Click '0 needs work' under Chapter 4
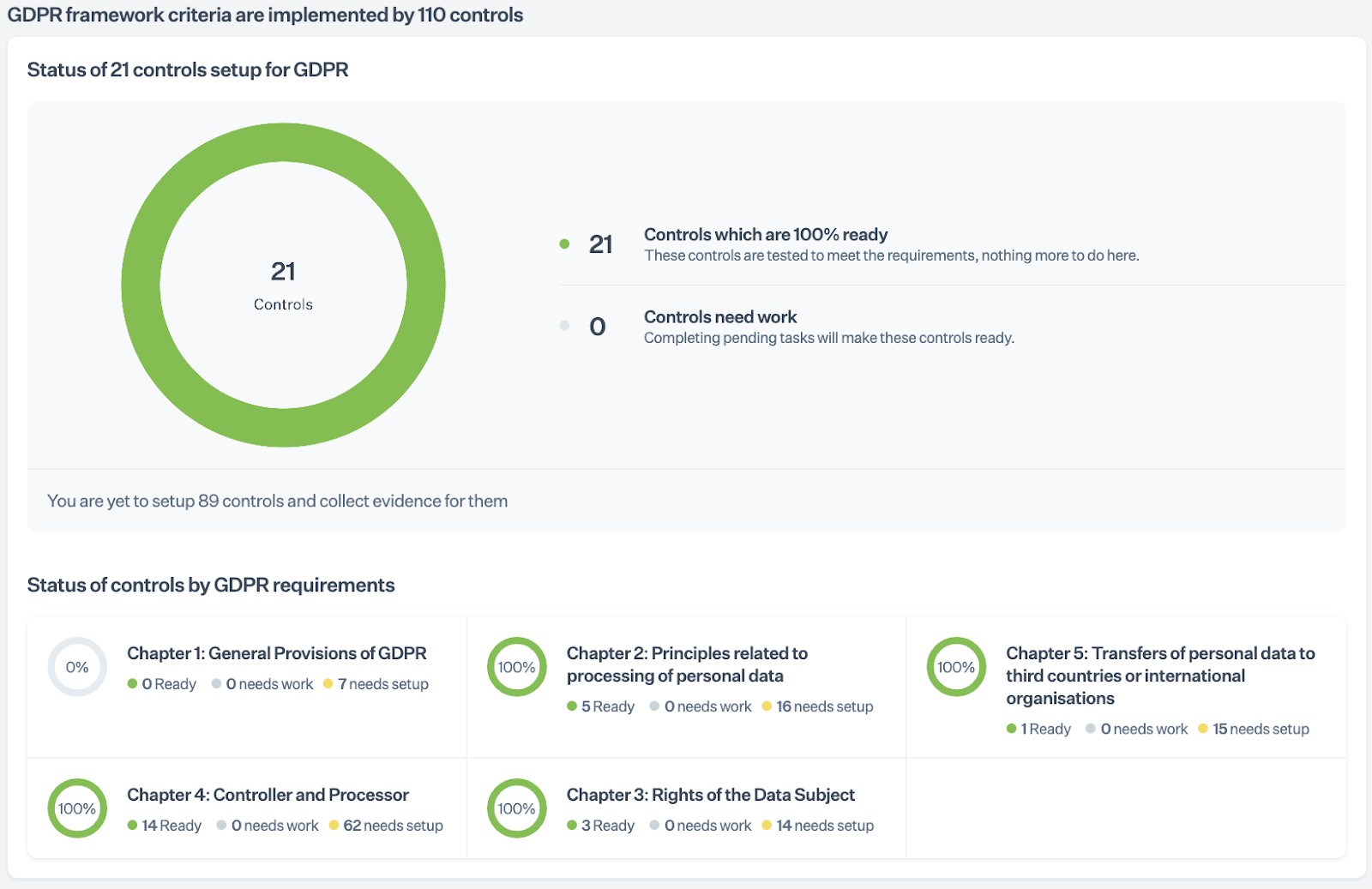The height and width of the screenshot is (889, 1372). [275, 826]
